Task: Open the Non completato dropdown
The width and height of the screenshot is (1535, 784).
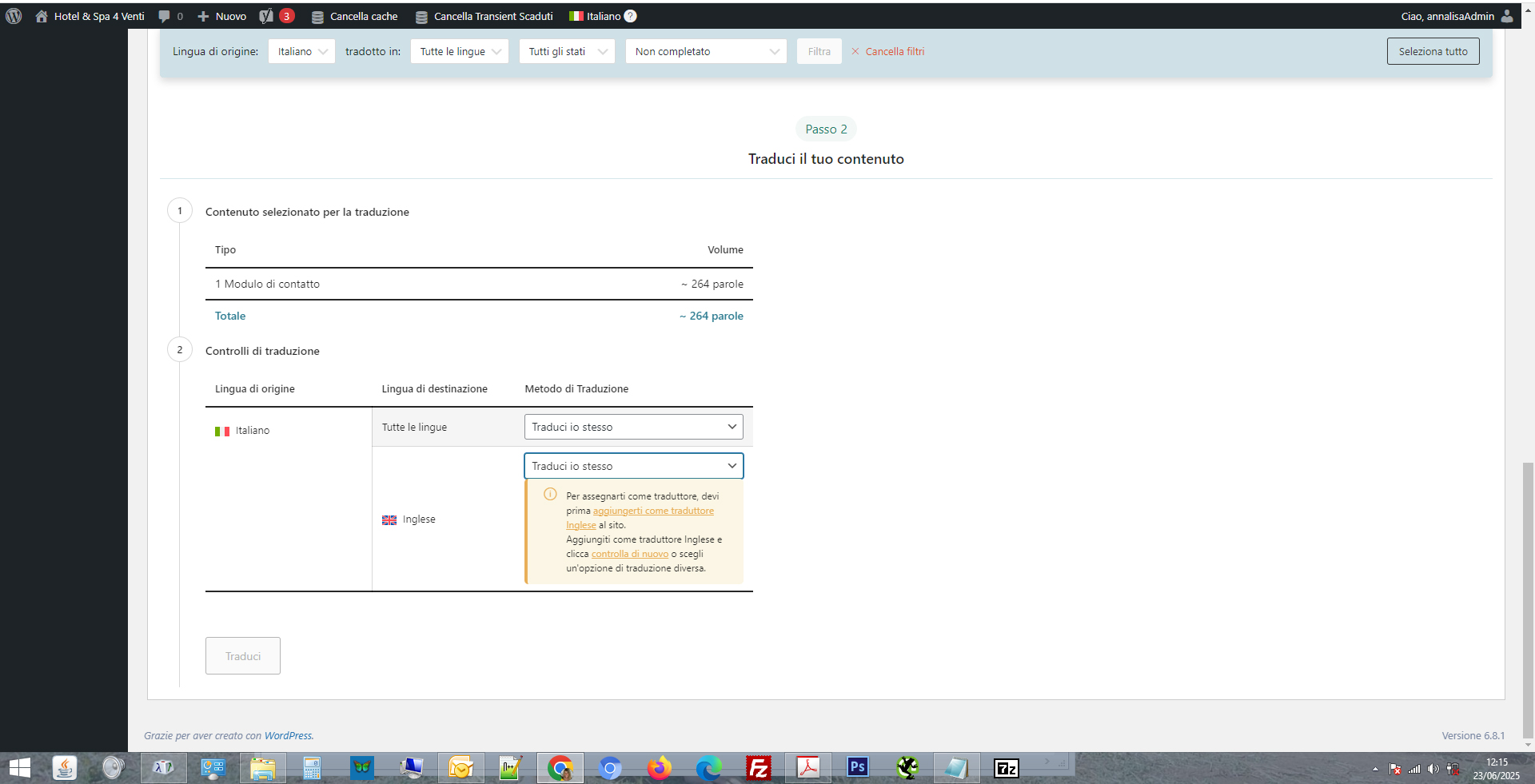Action: (706, 51)
